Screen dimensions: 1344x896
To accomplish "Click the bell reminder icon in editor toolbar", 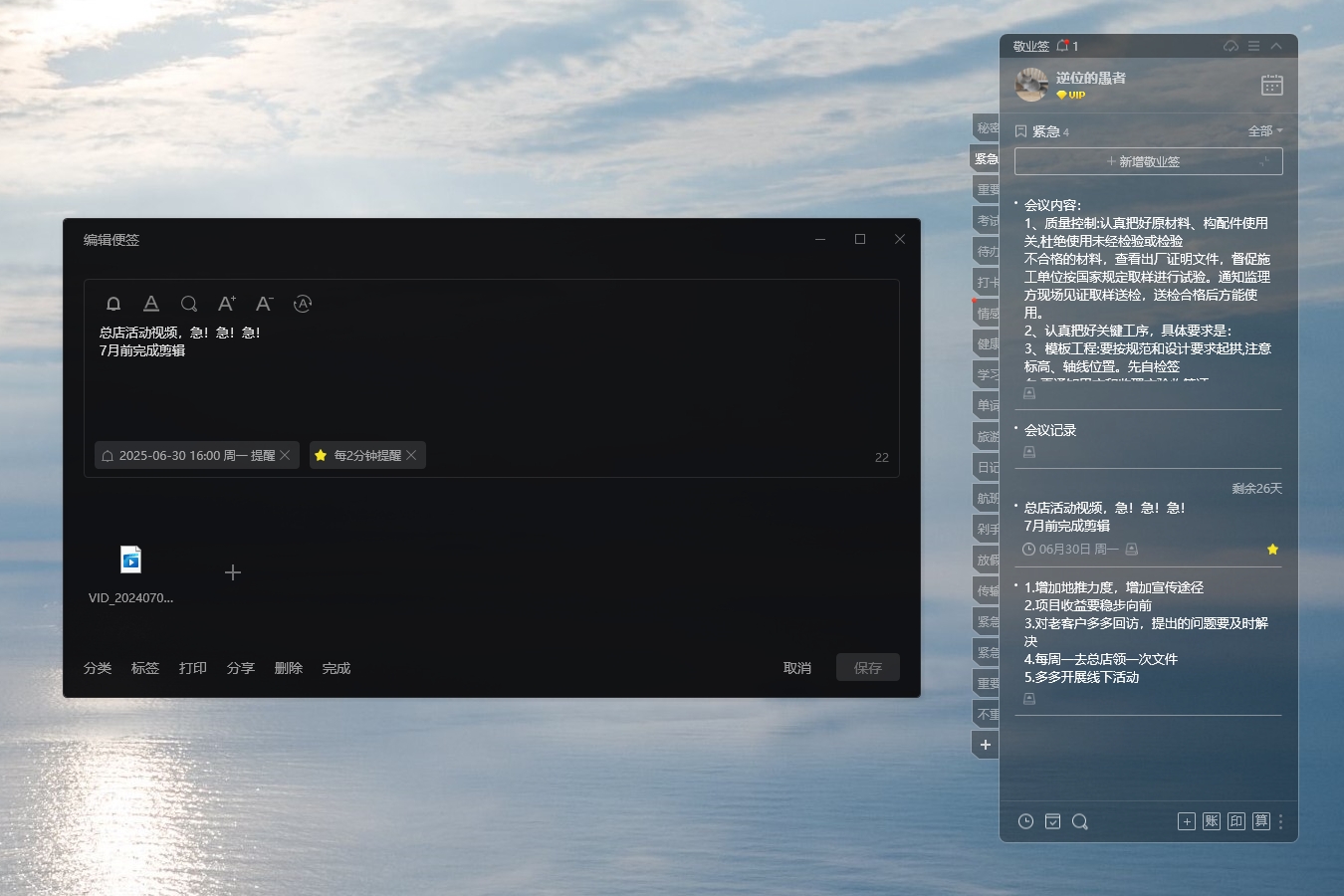I will point(113,304).
